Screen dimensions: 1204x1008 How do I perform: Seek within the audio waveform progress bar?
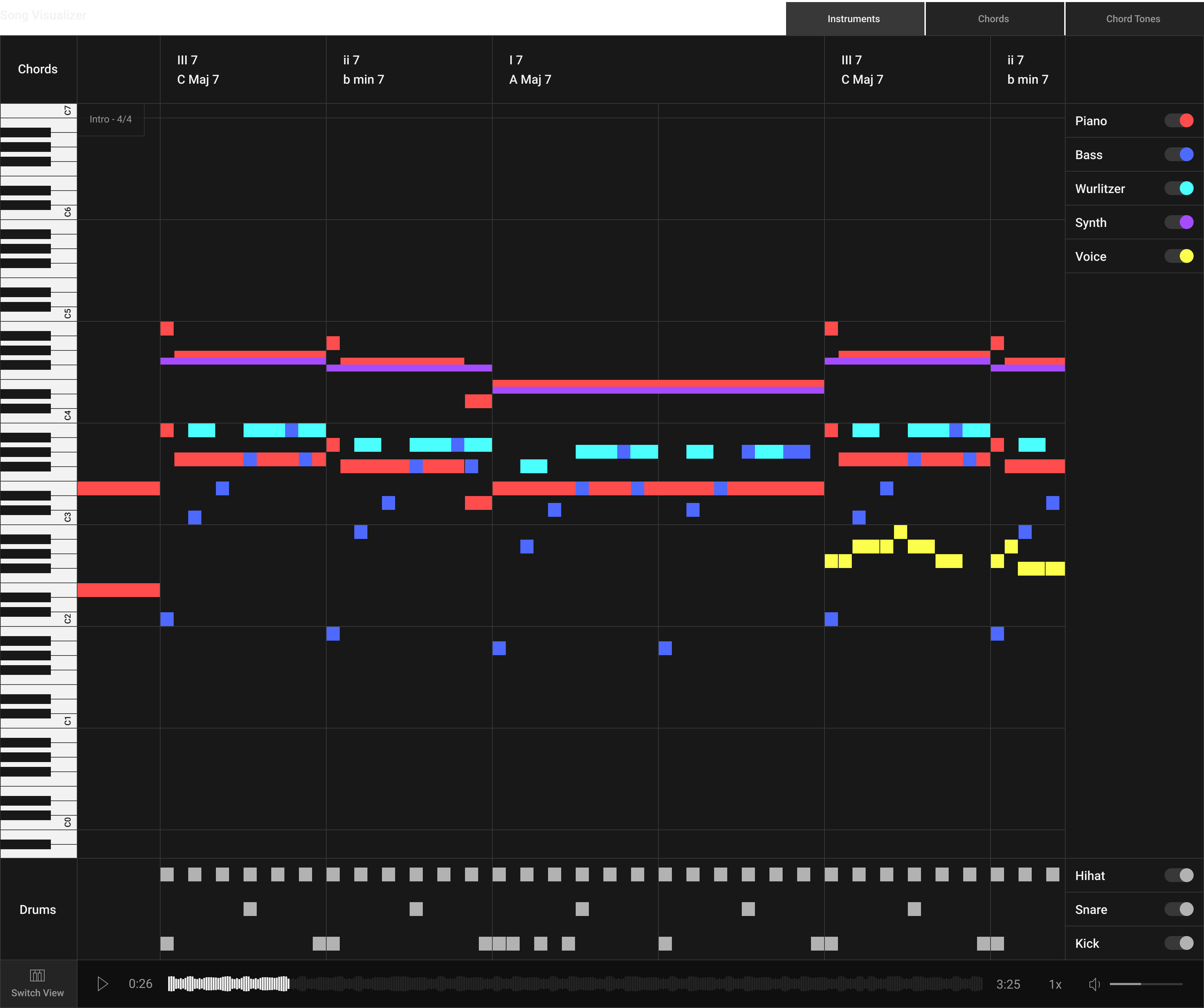pyautogui.click(x=573, y=984)
